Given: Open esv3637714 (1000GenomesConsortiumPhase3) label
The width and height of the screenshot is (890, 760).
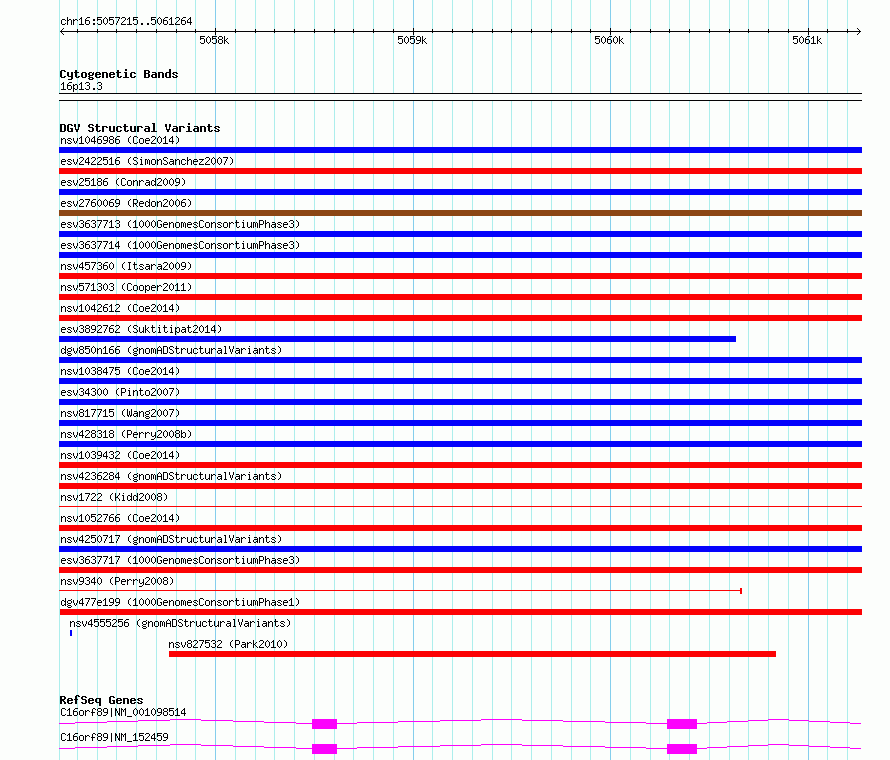Looking at the screenshot, I should click(180, 245).
